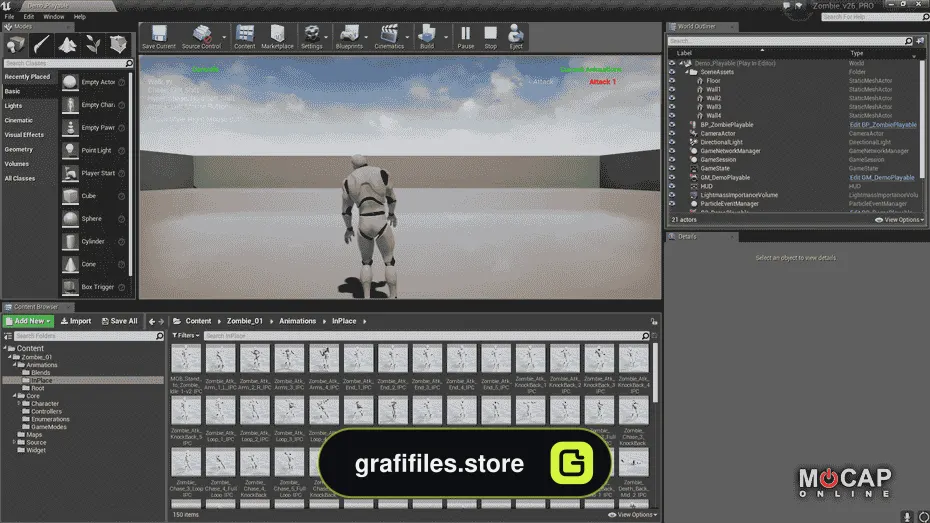The width and height of the screenshot is (930, 523).
Task: Open Edit BP_ZombiePlayable link
Action: [x=883, y=125]
